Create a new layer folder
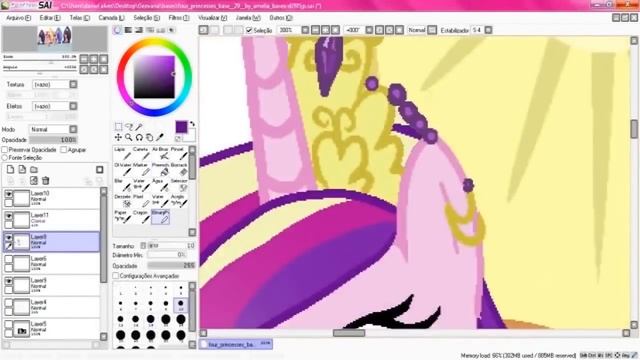 (34, 170)
